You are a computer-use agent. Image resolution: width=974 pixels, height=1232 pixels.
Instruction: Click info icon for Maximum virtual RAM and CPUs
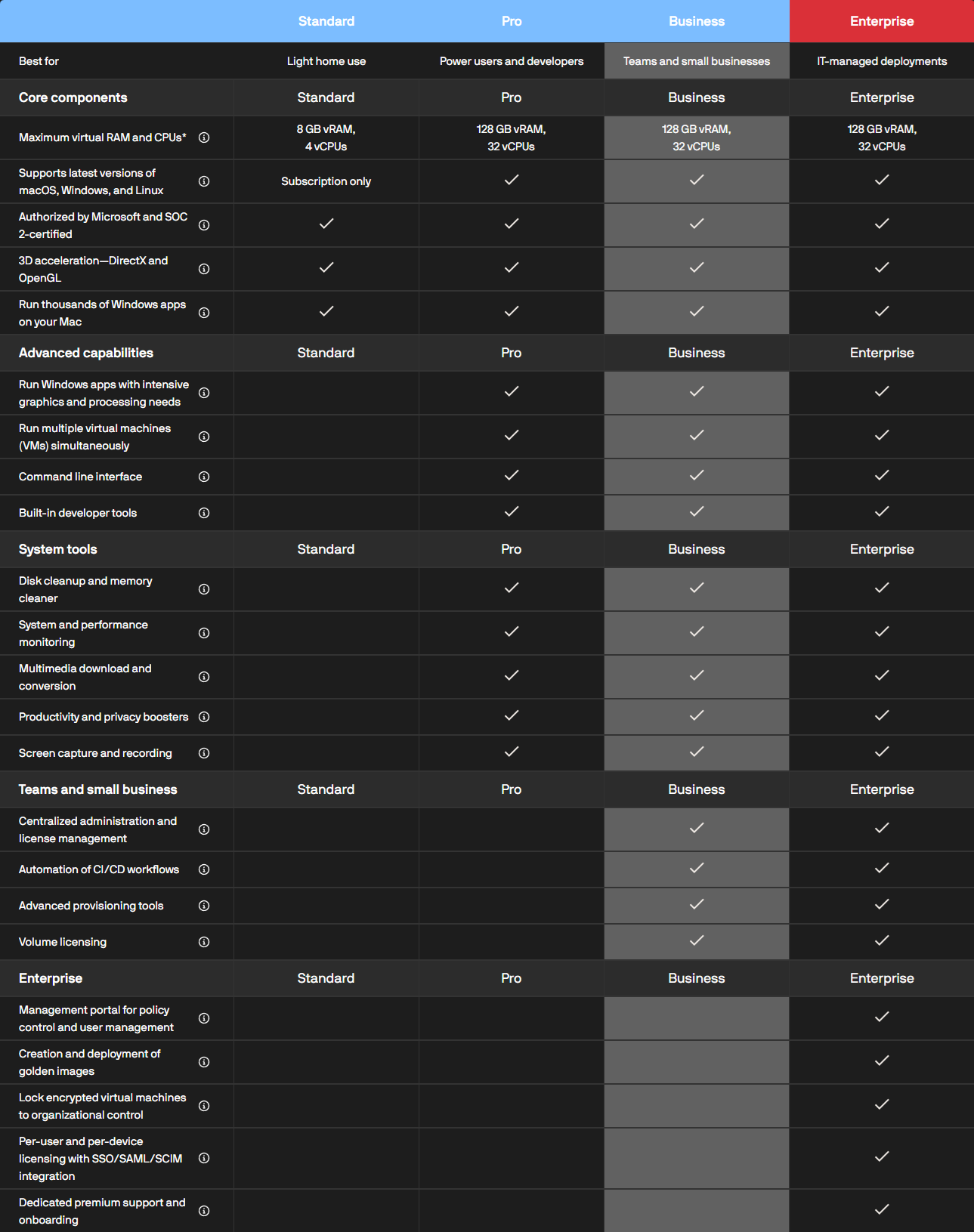[x=204, y=137]
